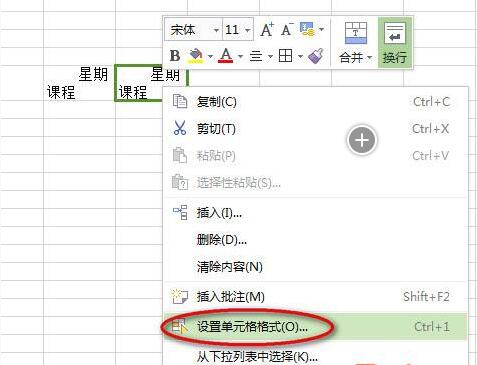The height and width of the screenshot is (365, 477).
Task: Toggle the wrap text (换行) button
Action: tap(395, 43)
